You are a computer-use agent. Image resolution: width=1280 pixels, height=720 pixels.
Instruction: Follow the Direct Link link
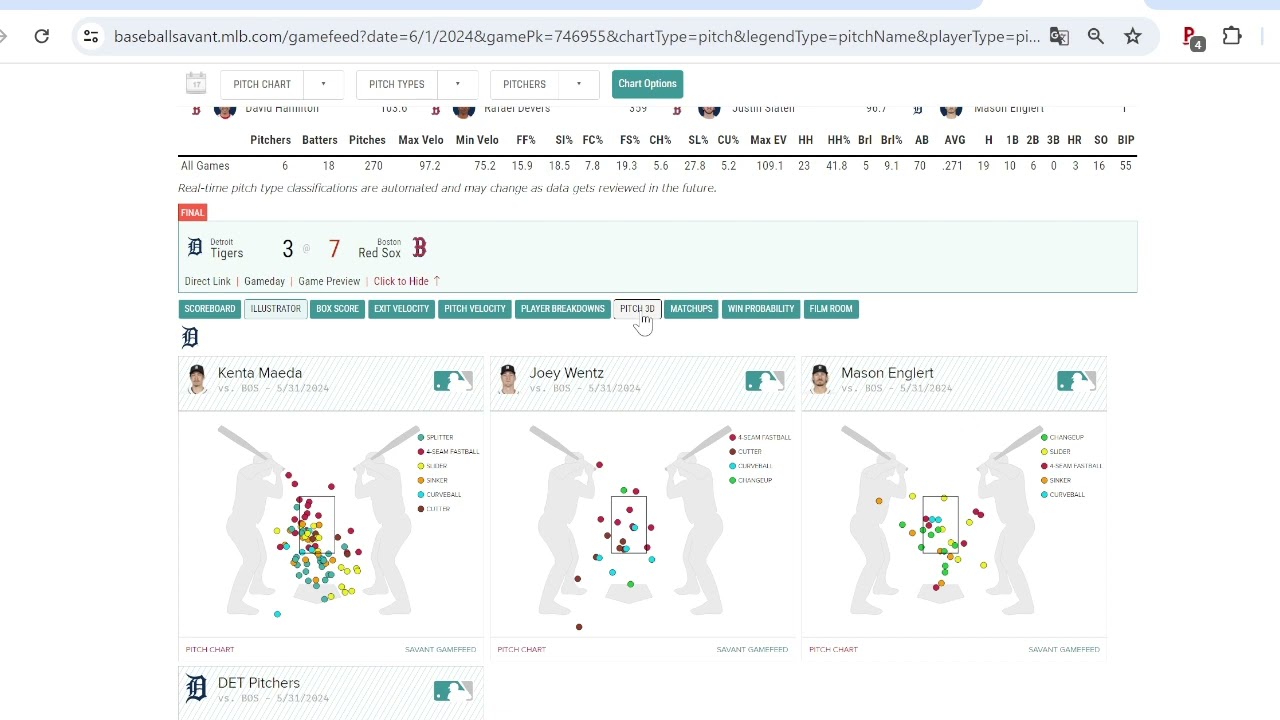208,281
